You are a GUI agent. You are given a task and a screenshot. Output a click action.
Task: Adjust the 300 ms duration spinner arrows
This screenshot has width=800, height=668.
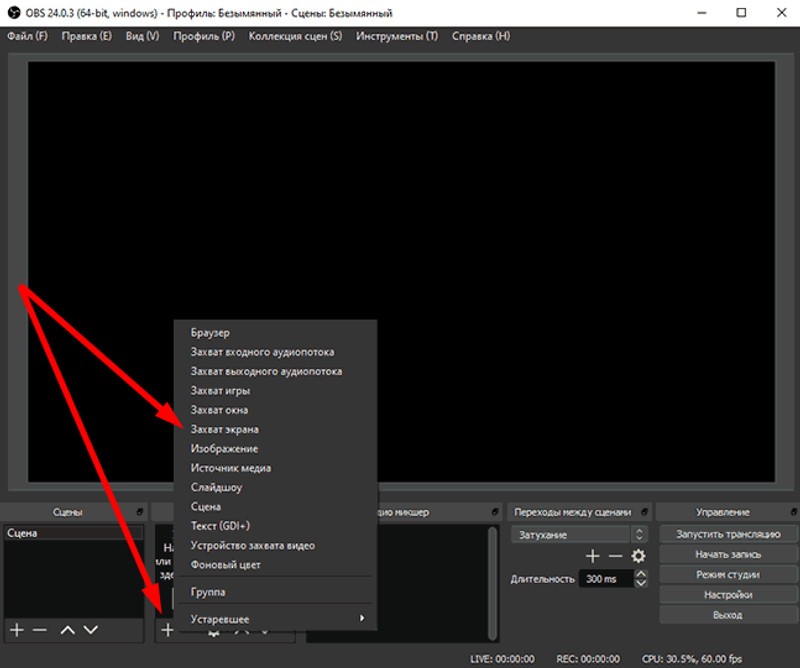pyautogui.click(x=641, y=579)
